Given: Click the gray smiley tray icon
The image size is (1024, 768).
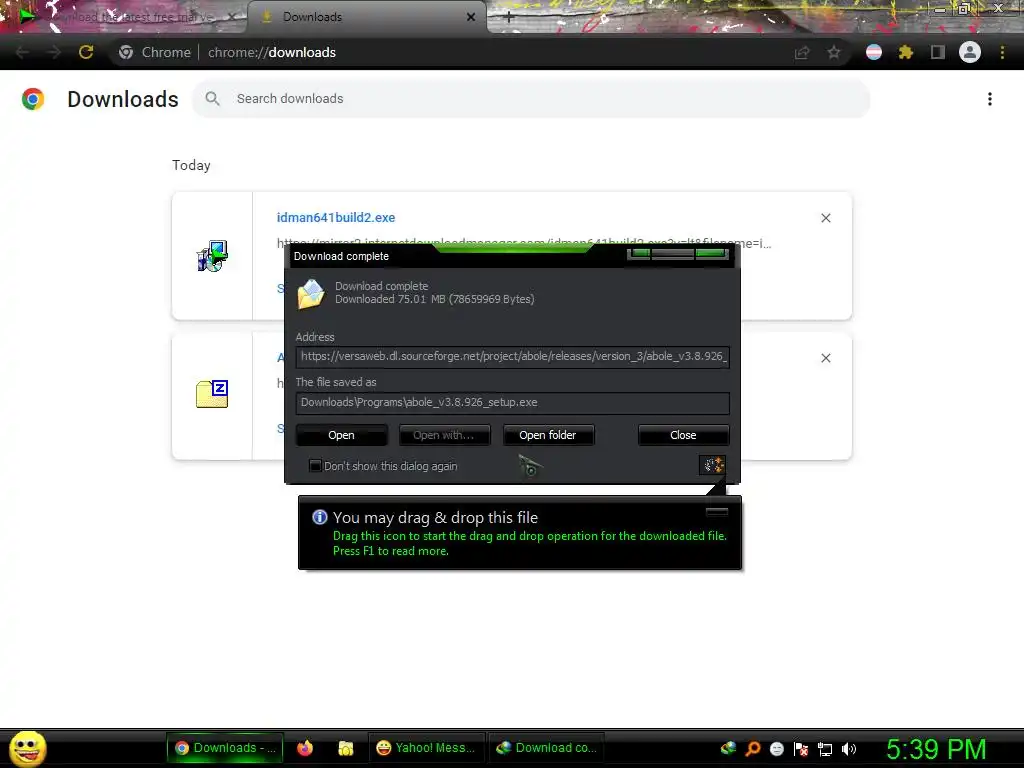Looking at the screenshot, I should point(777,748).
